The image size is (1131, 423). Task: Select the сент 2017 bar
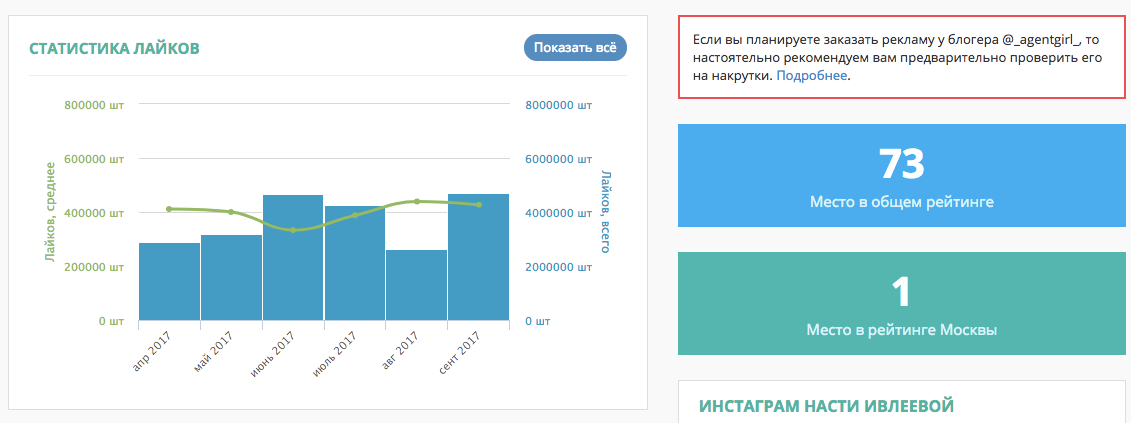point(478,257)
